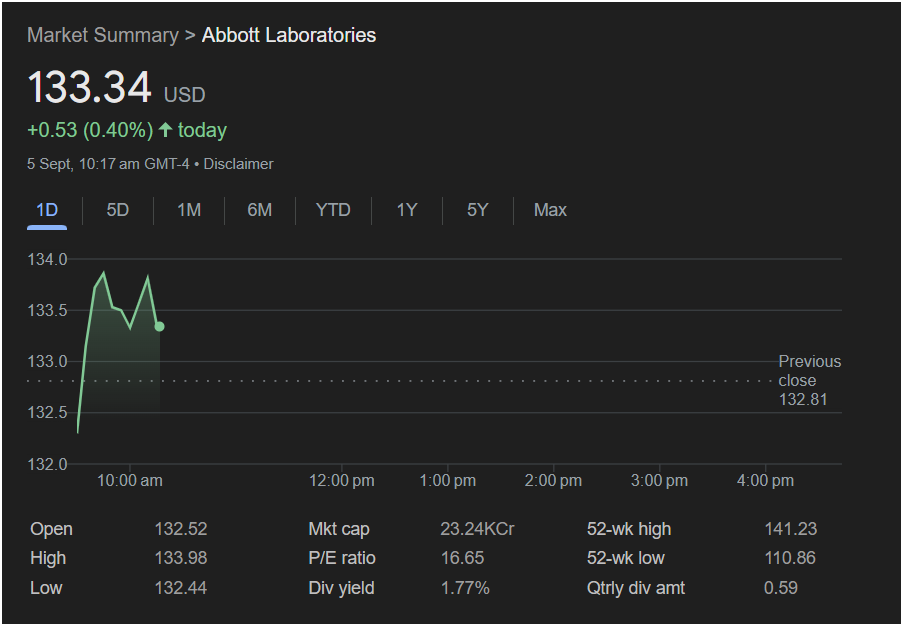
Task: Open the 1M time range tab
Action: (x=189, y=210)
